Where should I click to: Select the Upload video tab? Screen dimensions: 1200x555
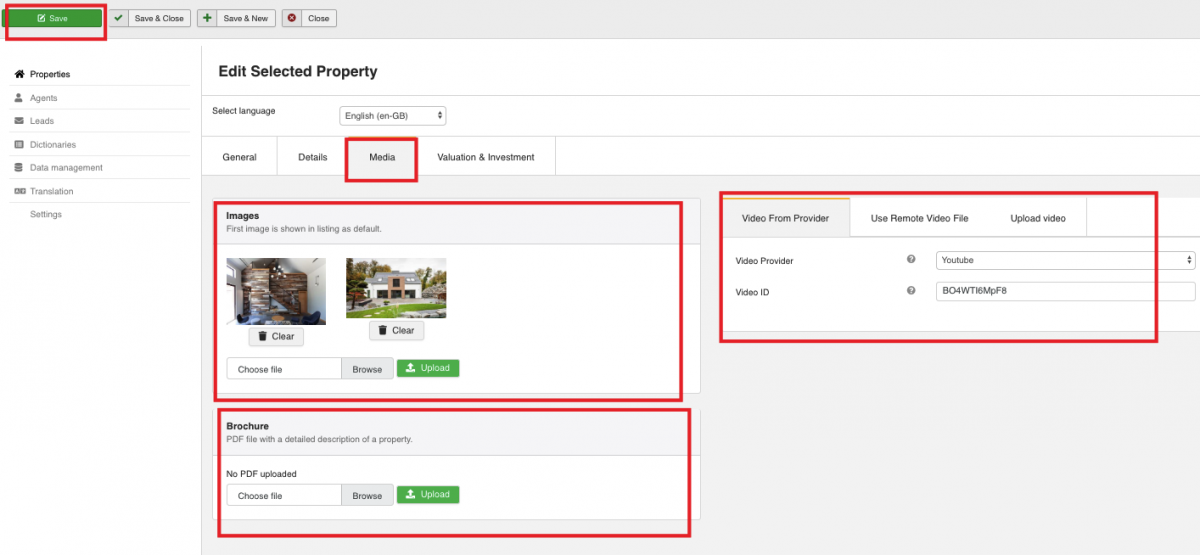tap(1037, 218)
